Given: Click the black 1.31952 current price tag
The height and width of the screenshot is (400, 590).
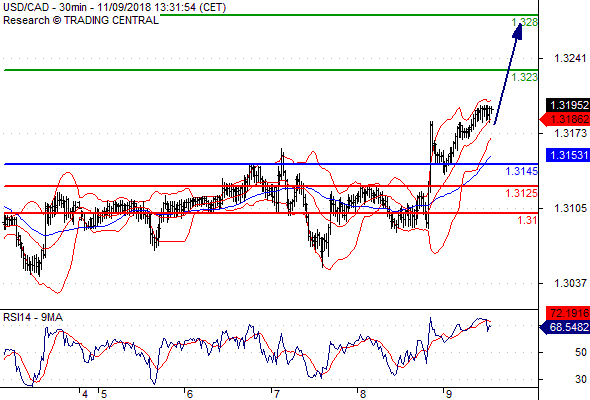Looking at the screenshot, I should pos(568,105).
